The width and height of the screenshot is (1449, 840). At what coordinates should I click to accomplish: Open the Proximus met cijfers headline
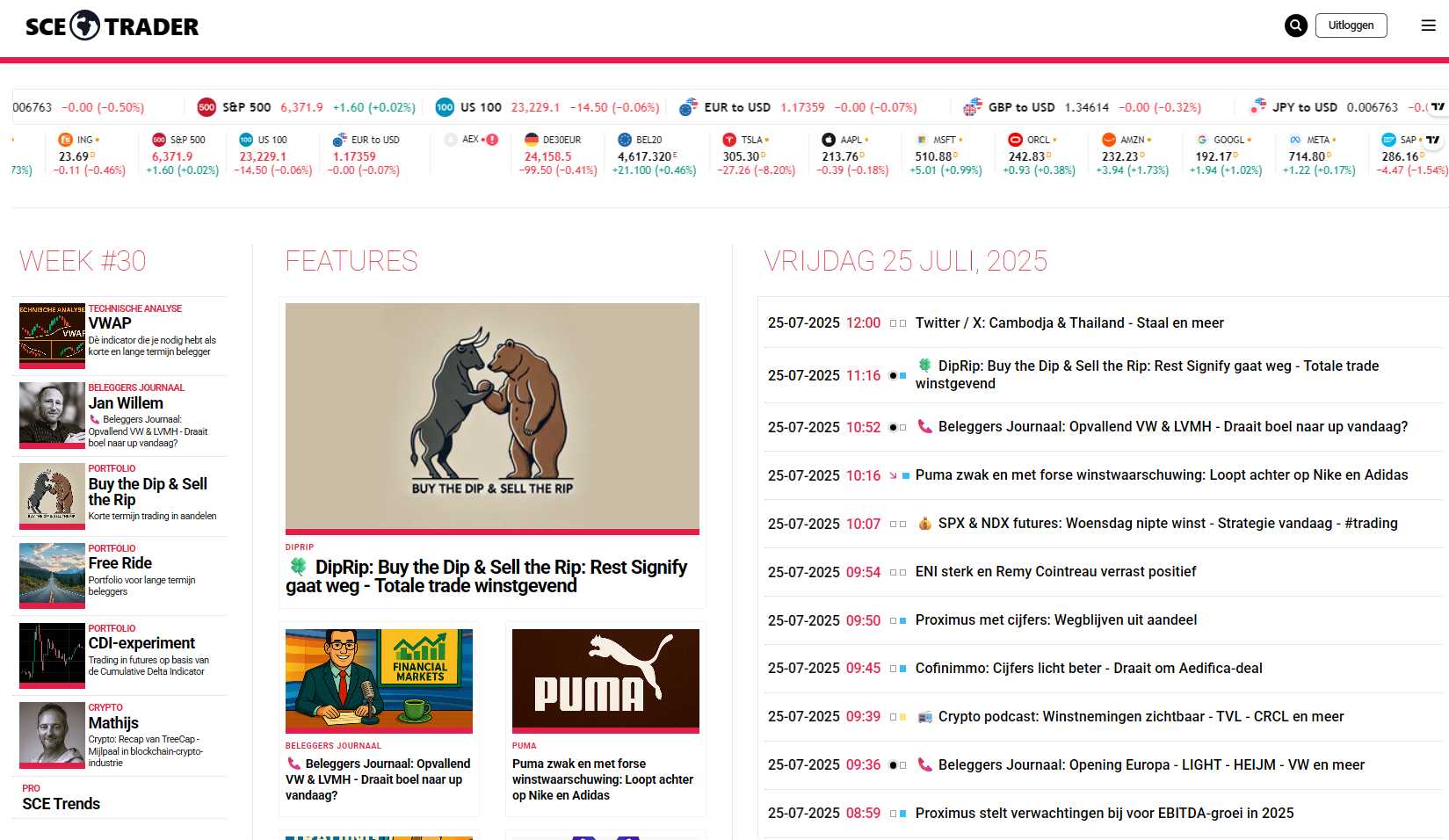[1056, 620]
